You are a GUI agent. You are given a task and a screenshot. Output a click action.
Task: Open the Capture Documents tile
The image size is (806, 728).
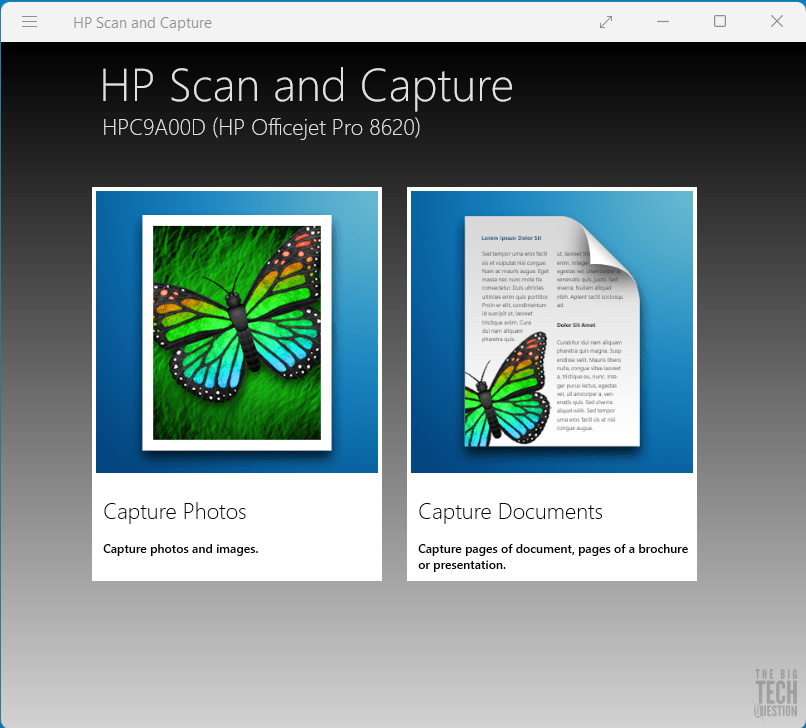551,383
